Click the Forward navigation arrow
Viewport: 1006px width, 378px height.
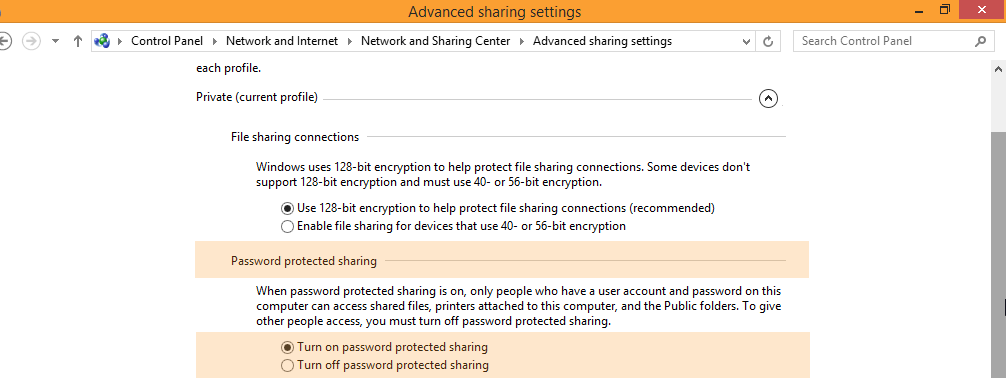click(31, 41)
